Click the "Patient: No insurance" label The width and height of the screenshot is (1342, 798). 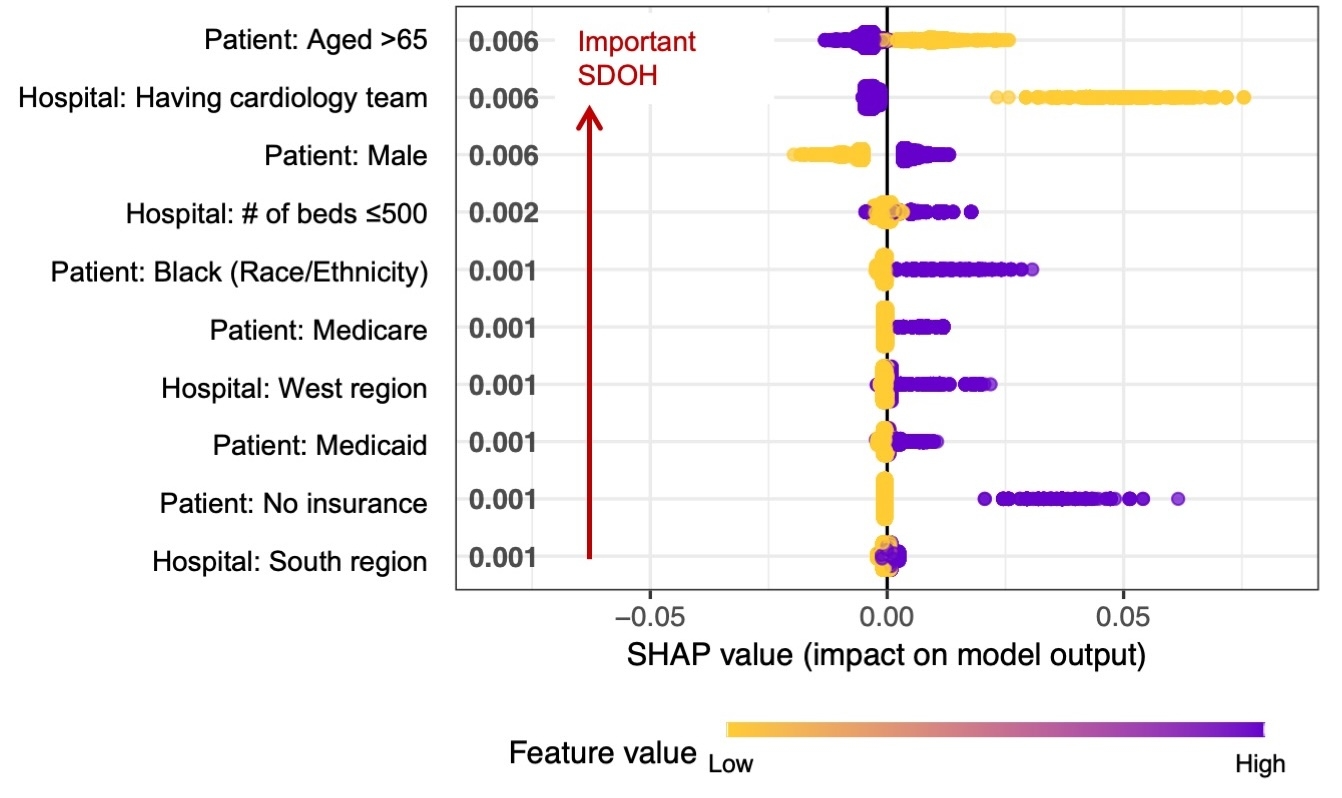(293, 502)
